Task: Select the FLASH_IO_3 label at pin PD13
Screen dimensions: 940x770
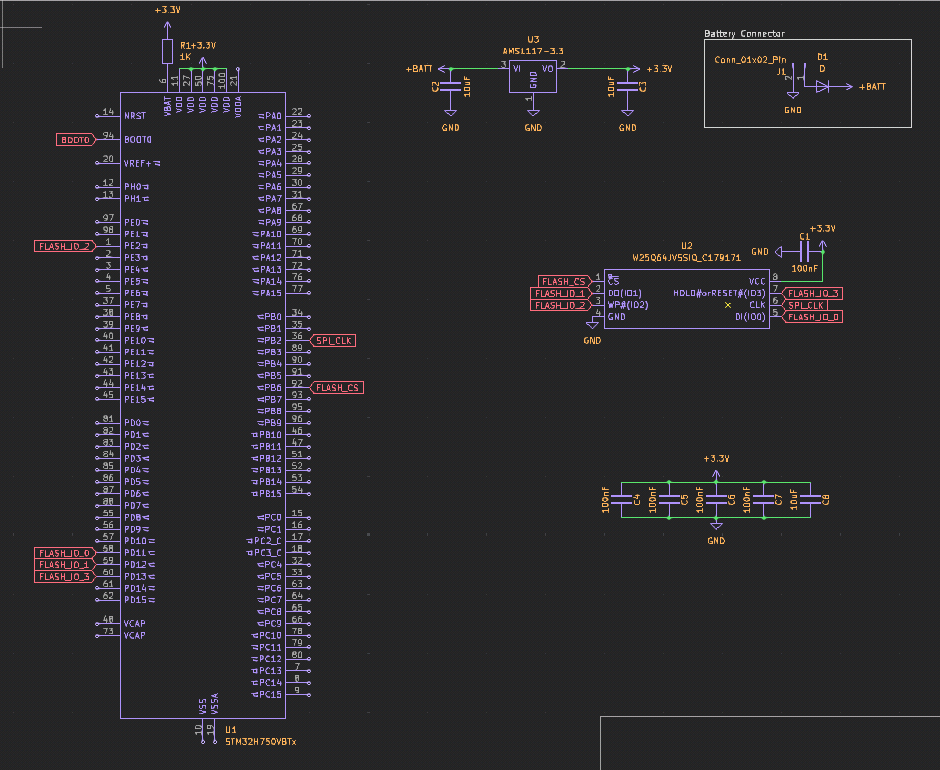Action: [x=65, y=577]
